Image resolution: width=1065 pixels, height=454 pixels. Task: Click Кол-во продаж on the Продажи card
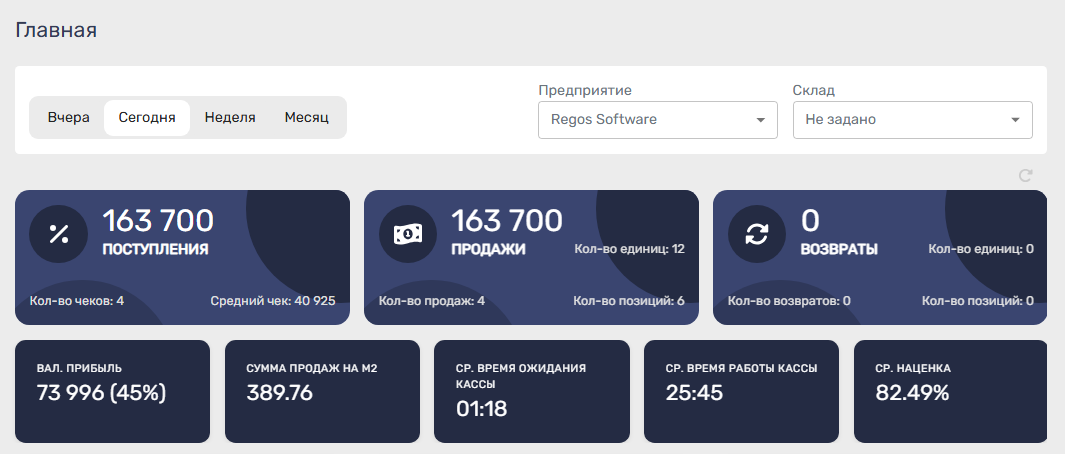point(432,301)
